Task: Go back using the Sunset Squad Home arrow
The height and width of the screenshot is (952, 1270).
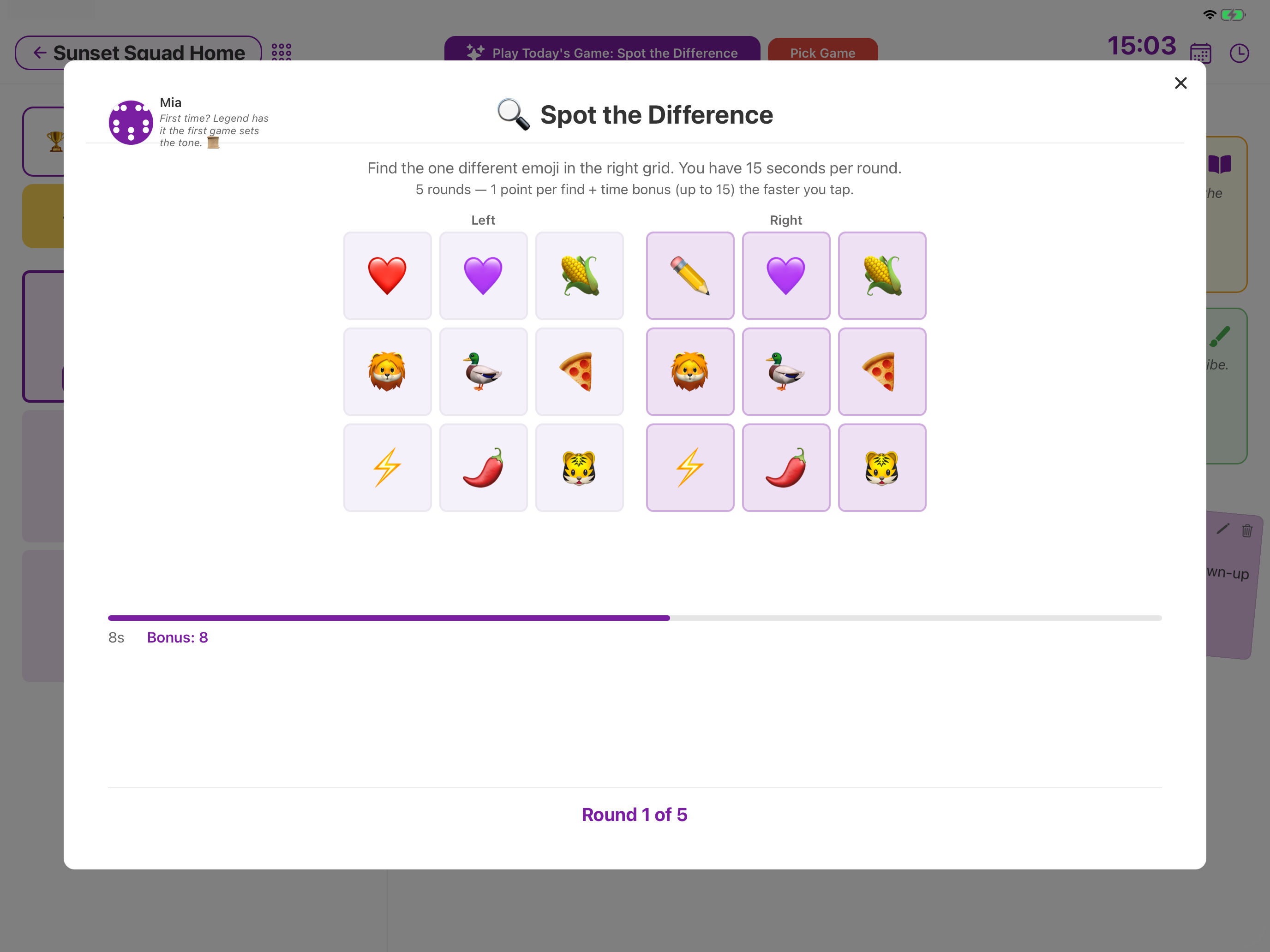Action: pyautogui.click(x=39, y=52)
